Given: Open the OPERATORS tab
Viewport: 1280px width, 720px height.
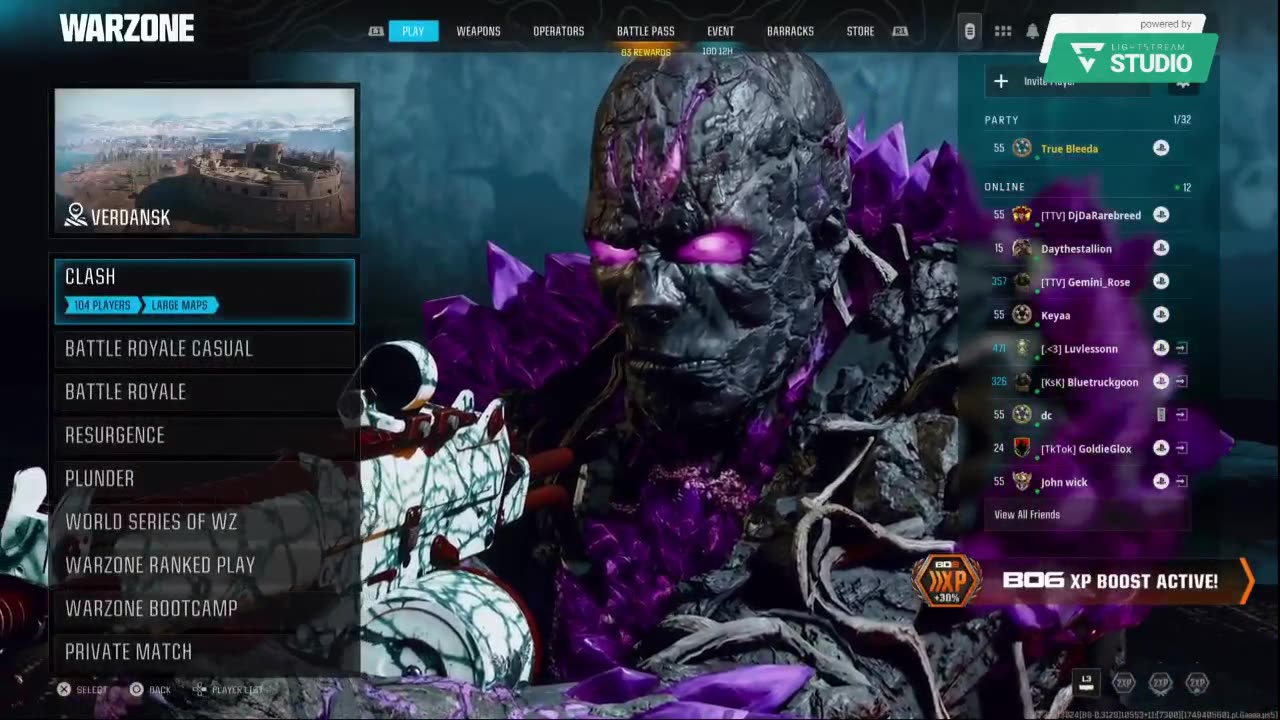Looking at the screenshot, I should 558,31.
